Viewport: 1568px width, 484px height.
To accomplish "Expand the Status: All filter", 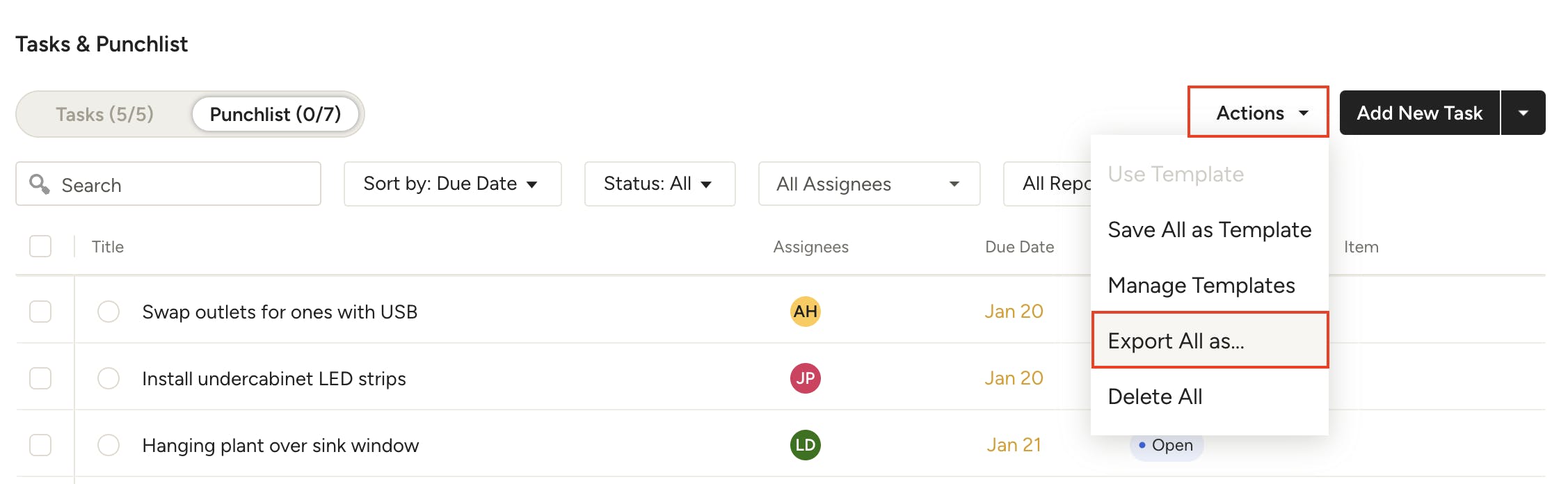I will tap(660, 184).
